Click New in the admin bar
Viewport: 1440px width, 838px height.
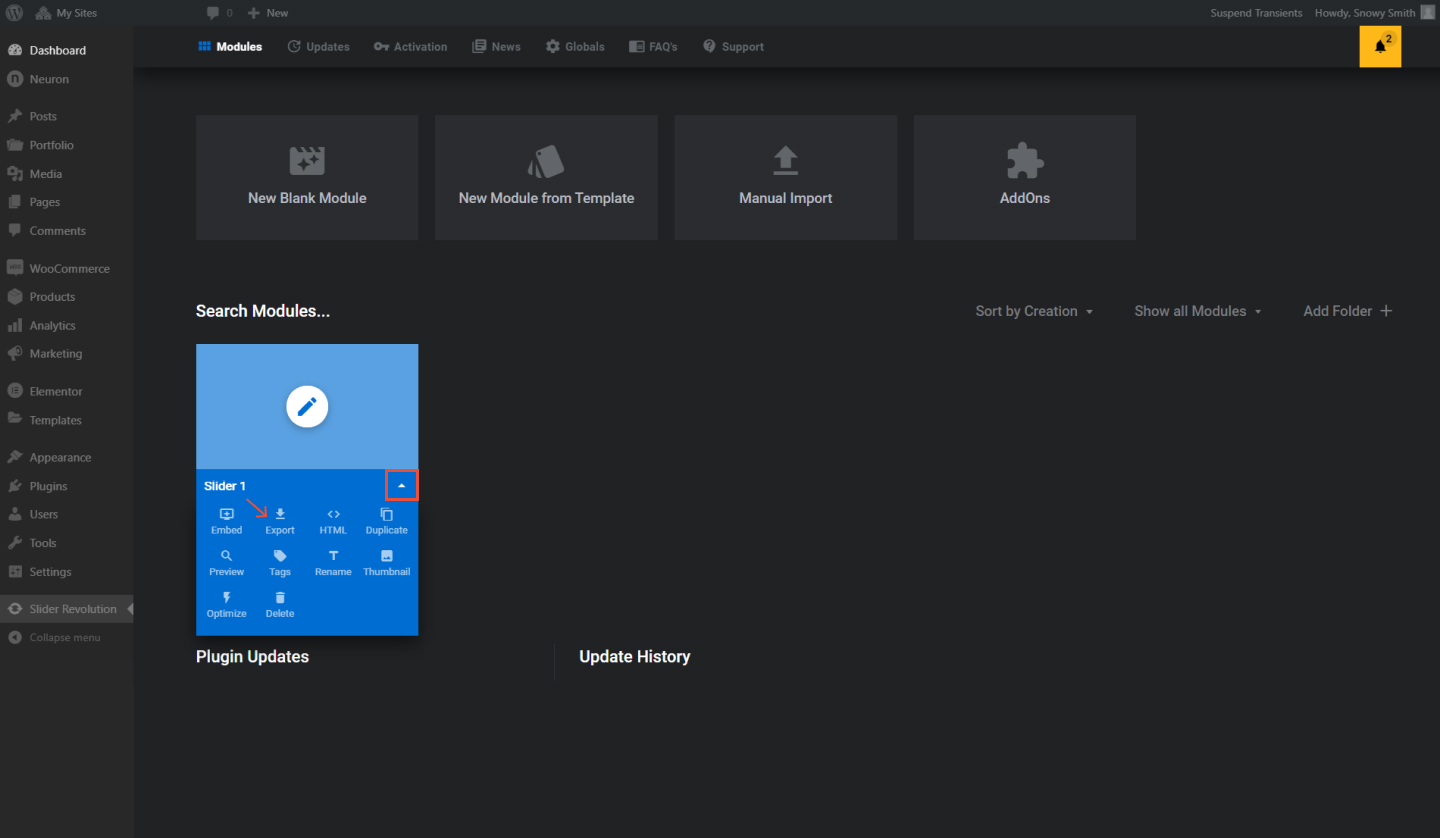[x=268, y=13]
